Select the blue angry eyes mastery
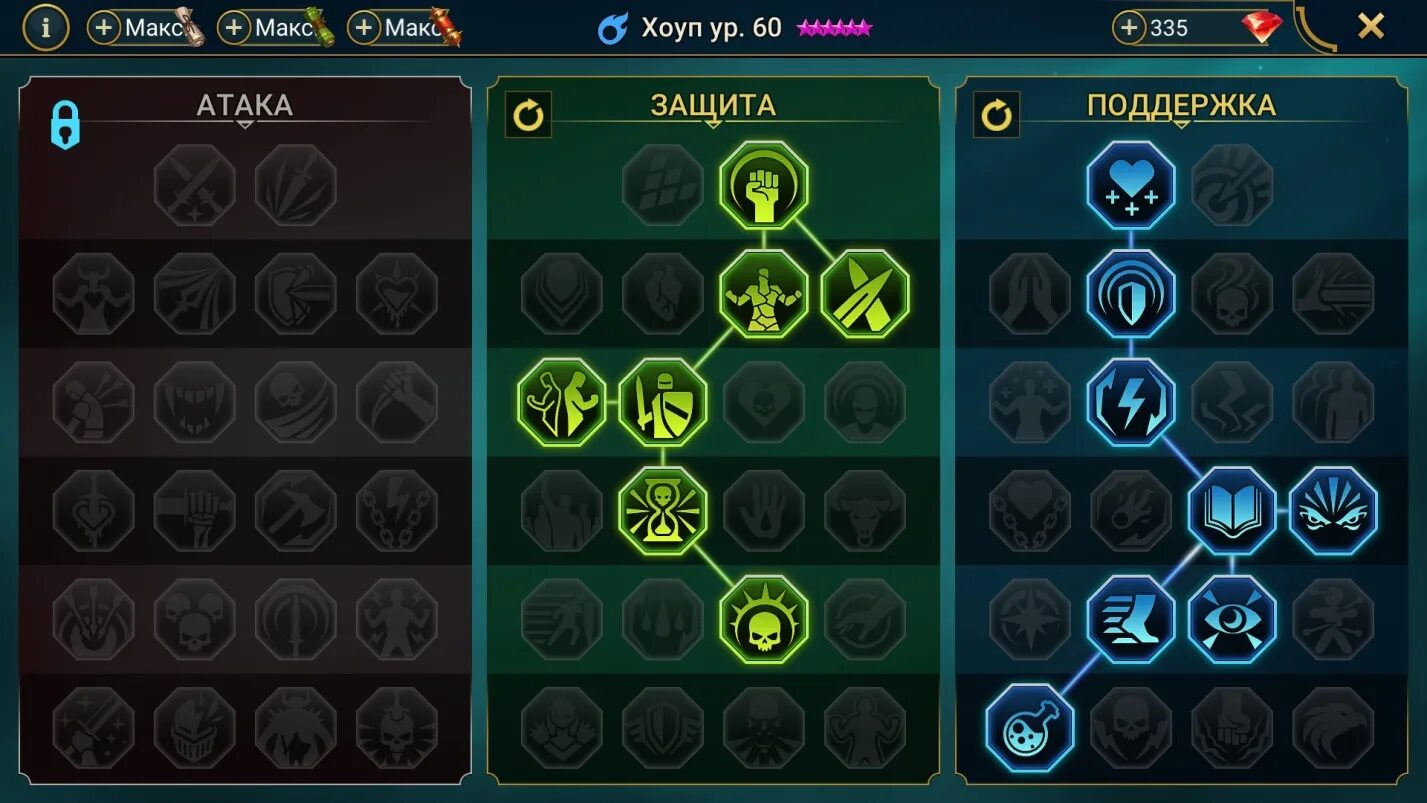 (1333, 511)
